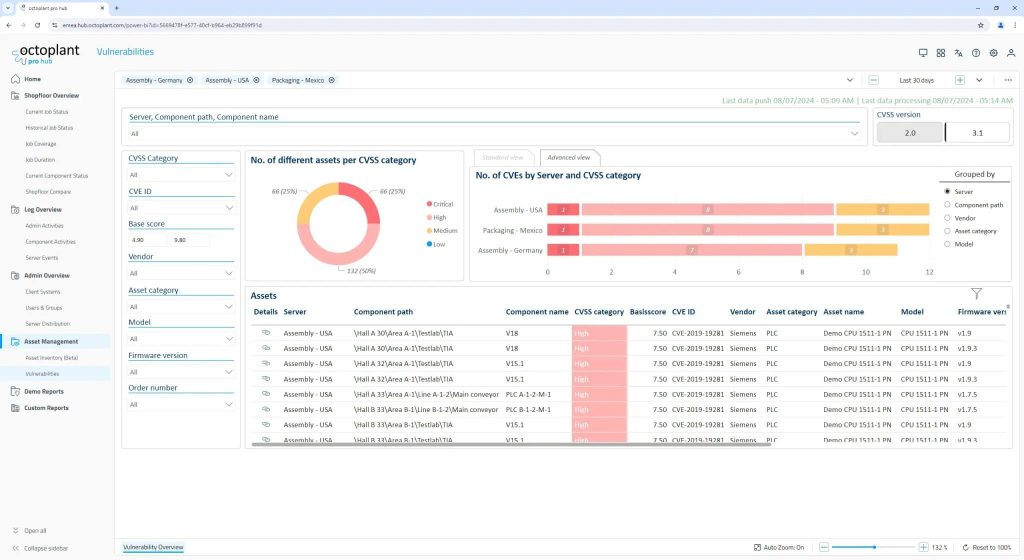
Task: Open details icon of first asset row
Action: pyautogui.click(x=266, y=332)
